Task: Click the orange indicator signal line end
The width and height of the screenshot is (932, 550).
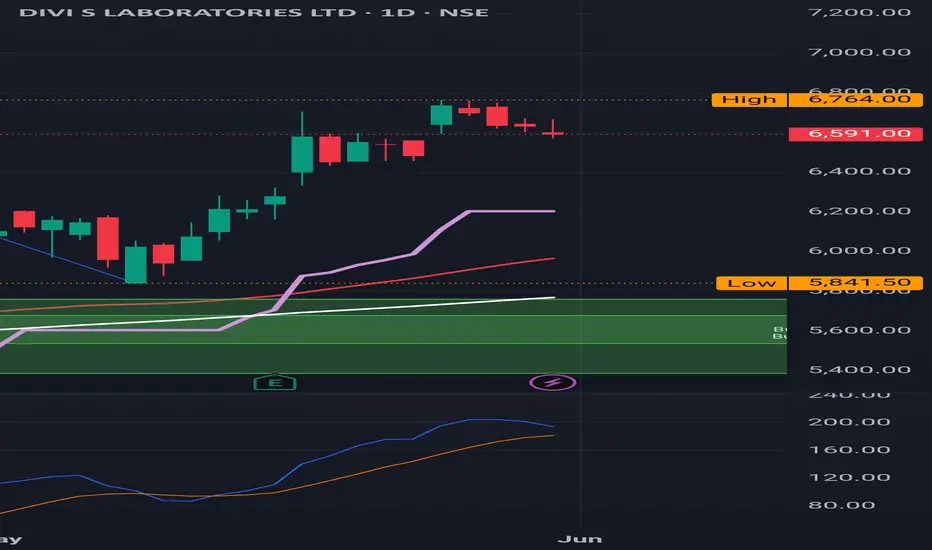Action: click(552, 436)
